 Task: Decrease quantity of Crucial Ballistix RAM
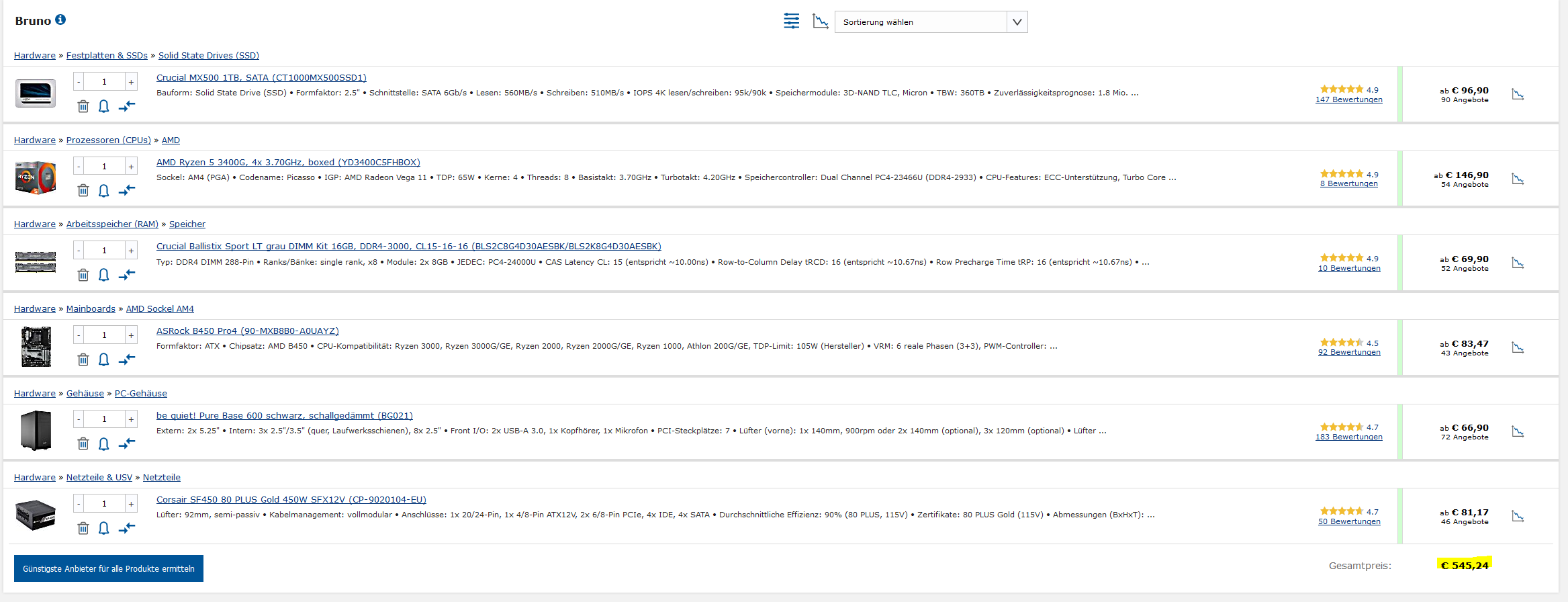pos(79,251)
